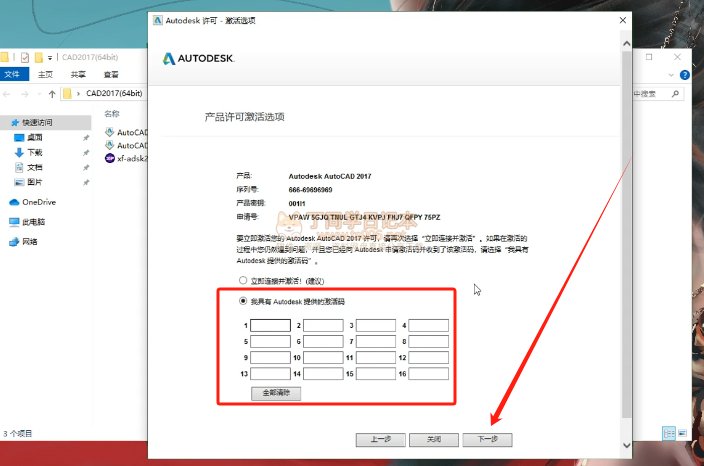
Task: Click the Explorer back navigation arrow
Action: pos(6,94)
